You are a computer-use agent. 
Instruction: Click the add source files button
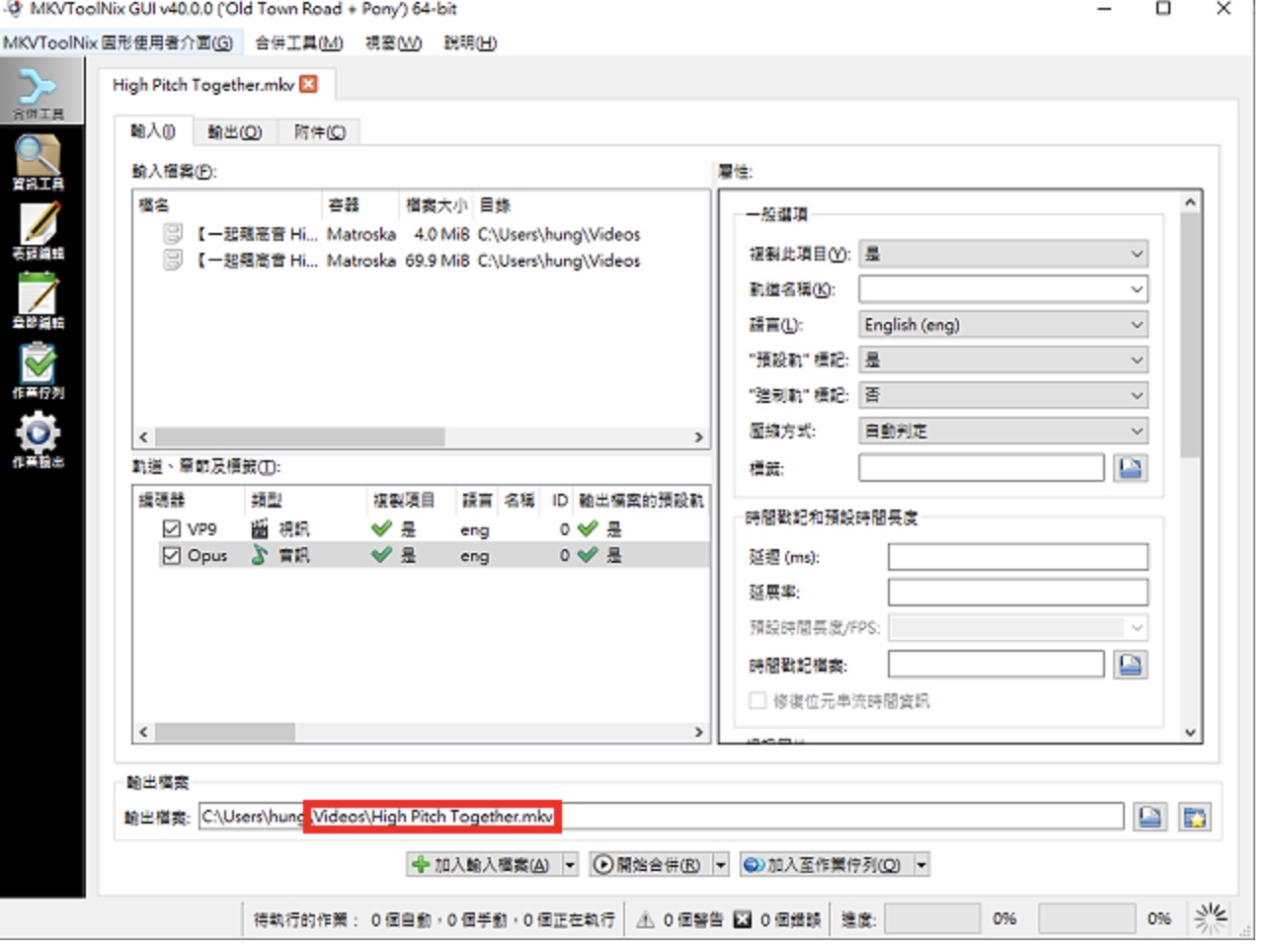483,865
